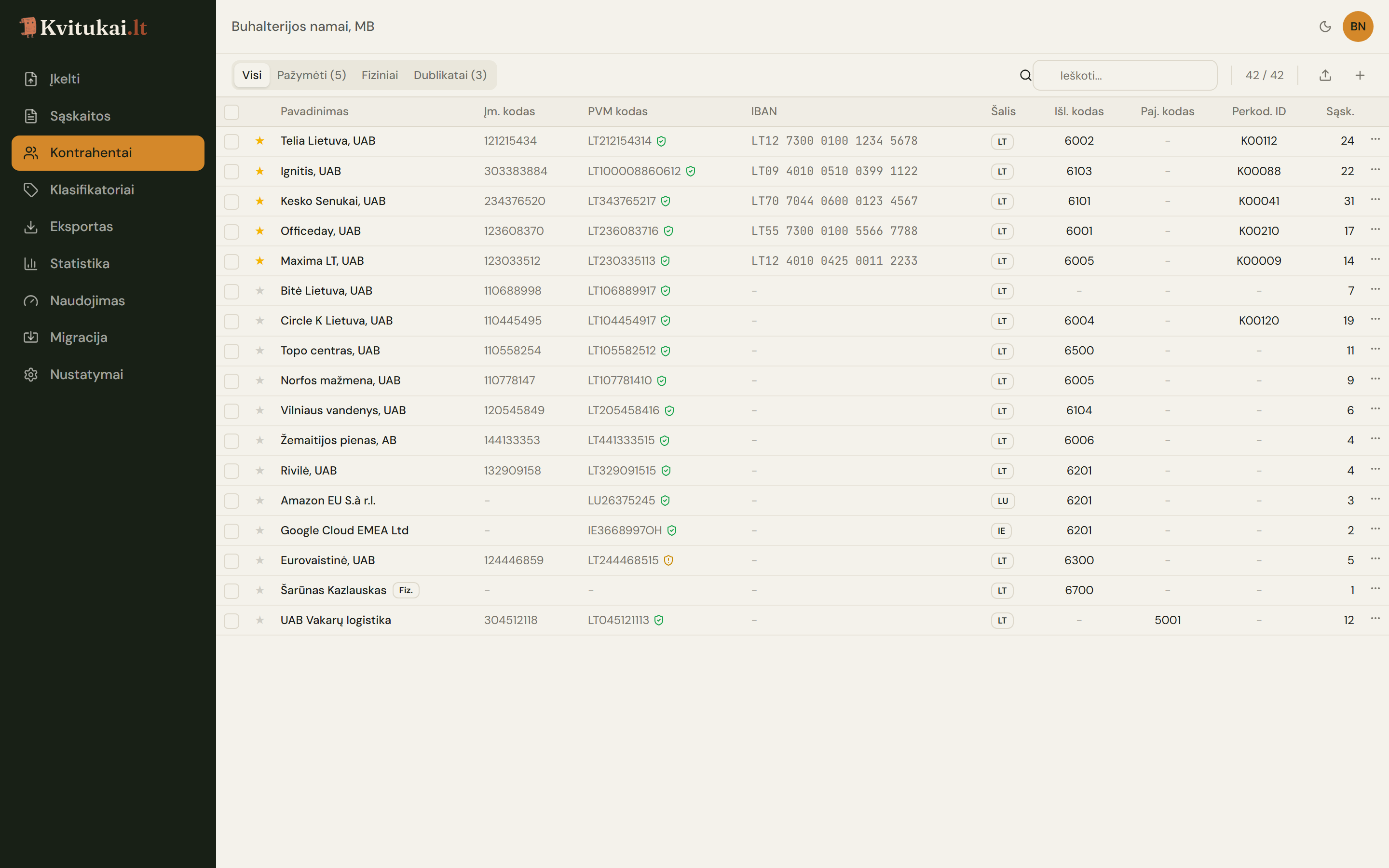Viewport: 1389px width, 868px height.
Task: Open row menu for Telia Lietuva, UAB
Action: pos(1375,139)
